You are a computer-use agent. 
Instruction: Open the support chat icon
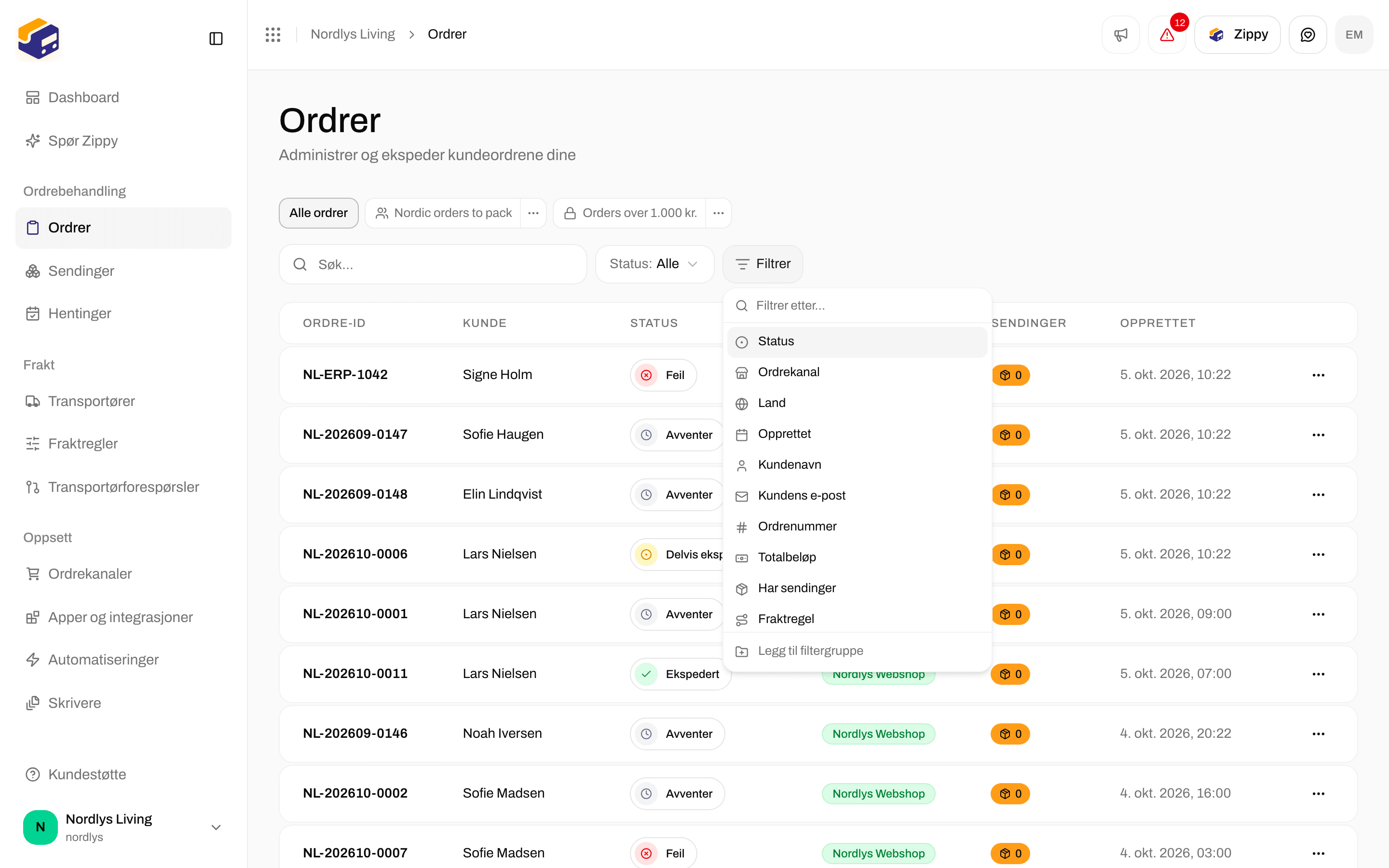[1307, 34]
